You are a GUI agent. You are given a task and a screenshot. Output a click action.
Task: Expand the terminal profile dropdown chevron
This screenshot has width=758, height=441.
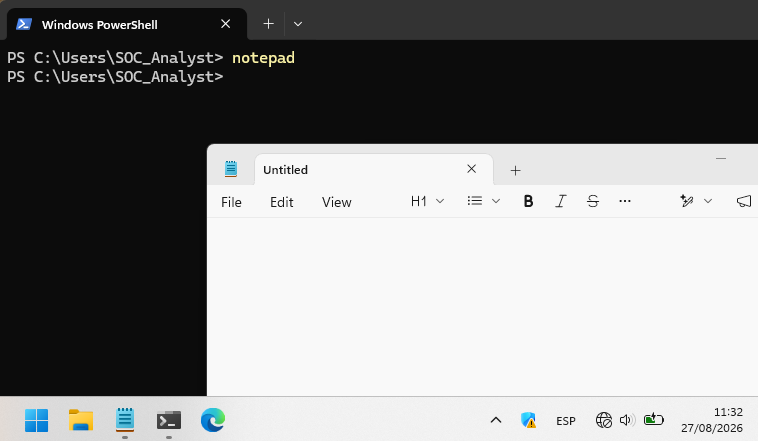point(298,24)
